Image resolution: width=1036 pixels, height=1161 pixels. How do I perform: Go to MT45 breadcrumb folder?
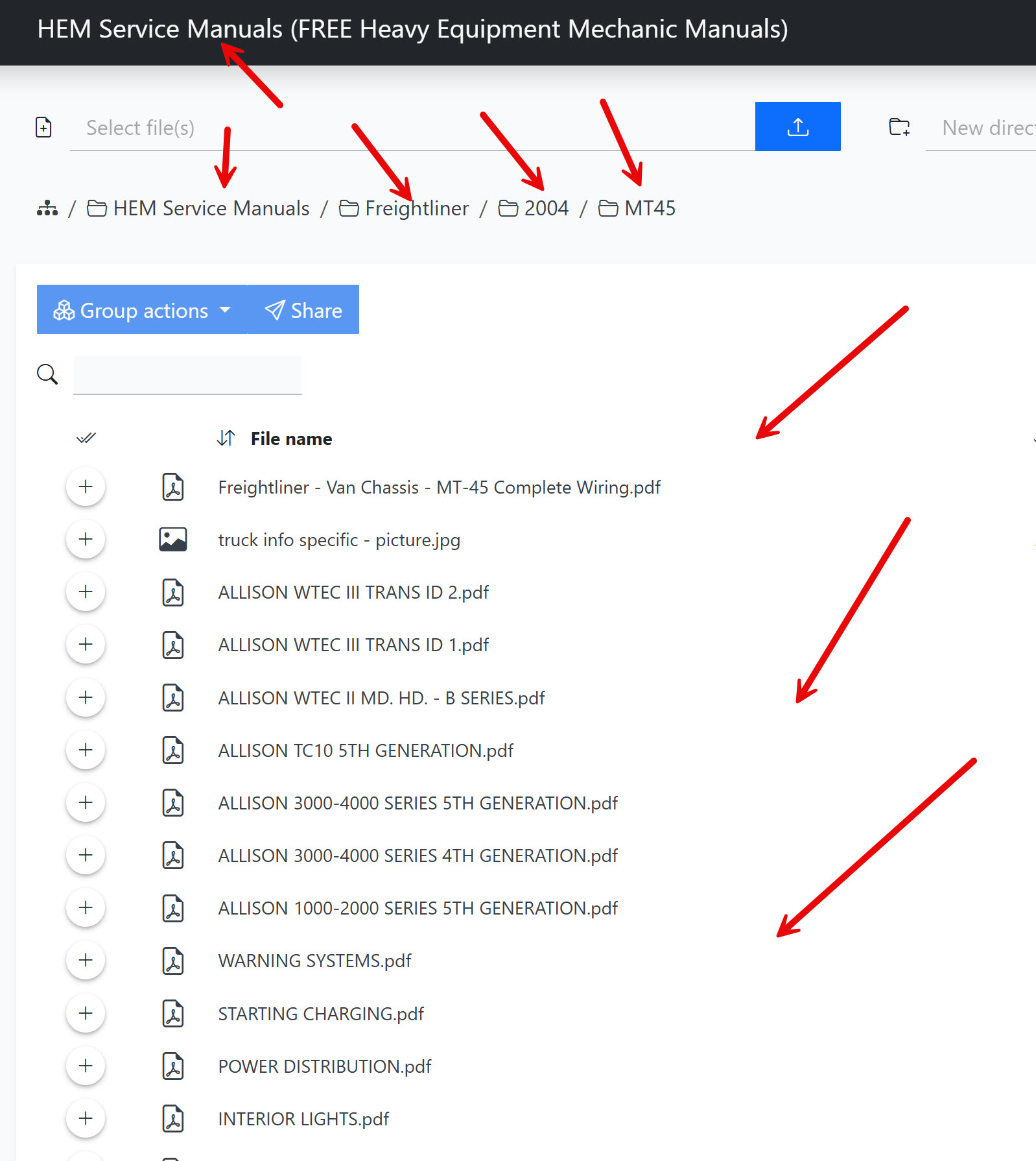pyautogui.click(x=637, y=208)
